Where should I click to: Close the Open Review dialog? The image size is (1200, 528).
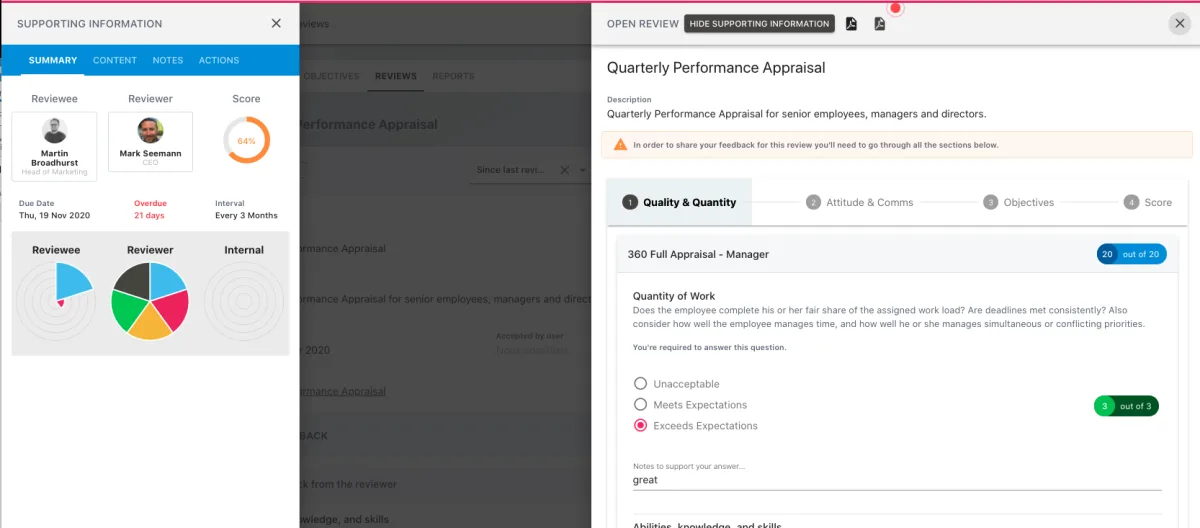pos(1180,24)
